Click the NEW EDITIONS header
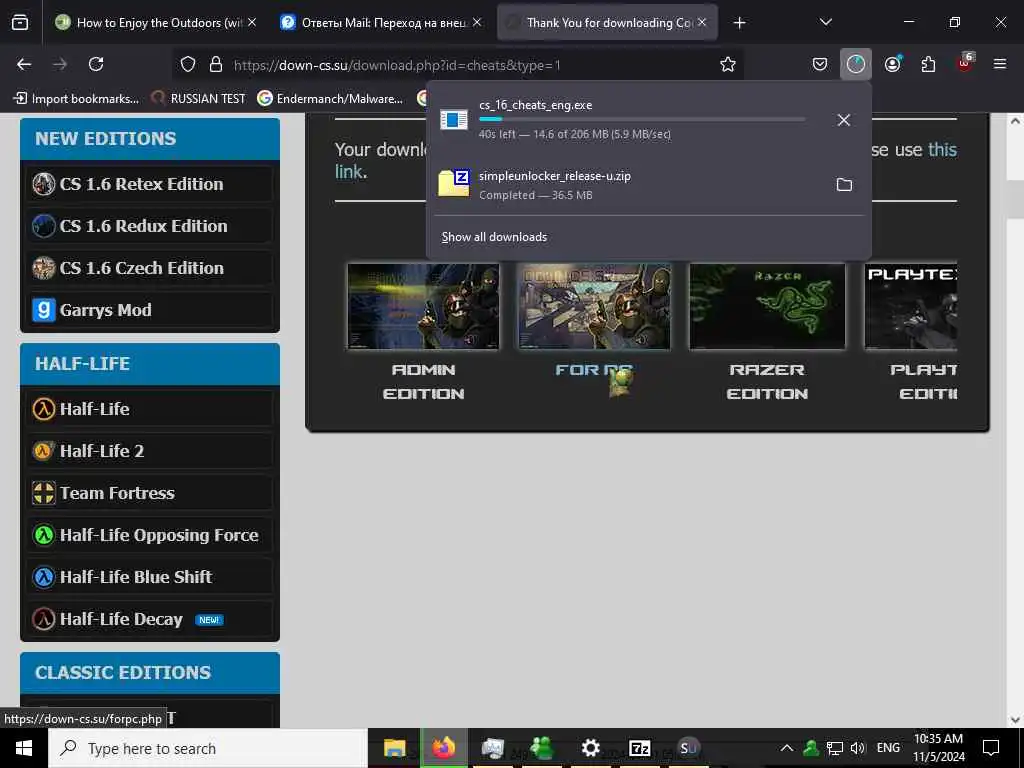Screen dimensions: 1024x768 pyautogui.click(x=150, y=138)
